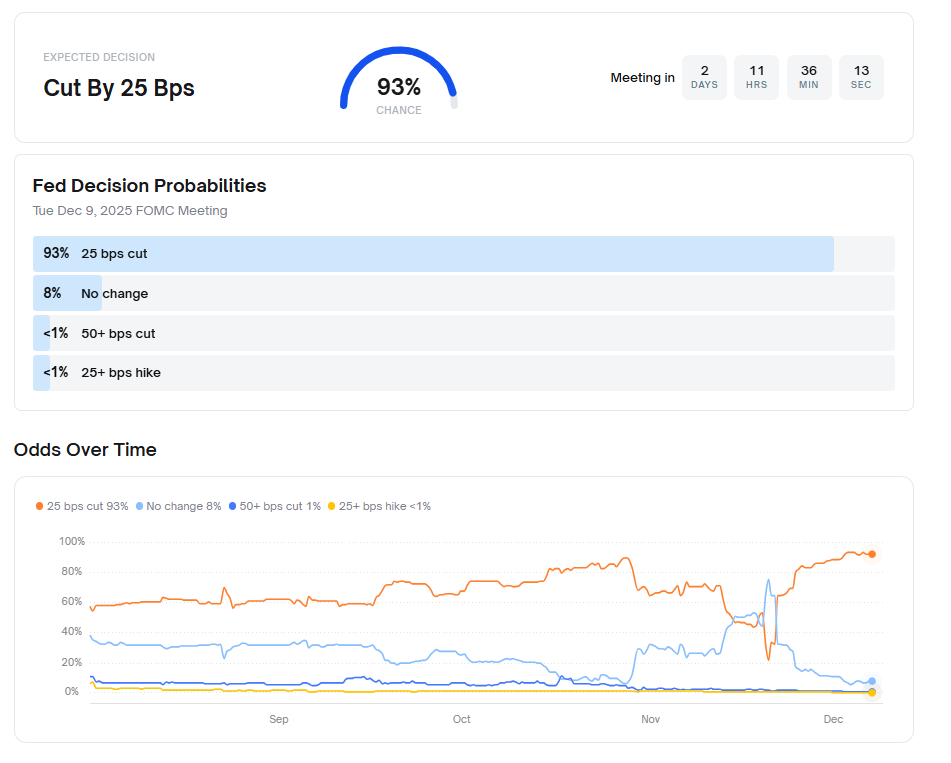The height and width of the screenshot is (763, 951).
Task: Select the 50+ bps cut probability row
Action: (x=463, y=333)
